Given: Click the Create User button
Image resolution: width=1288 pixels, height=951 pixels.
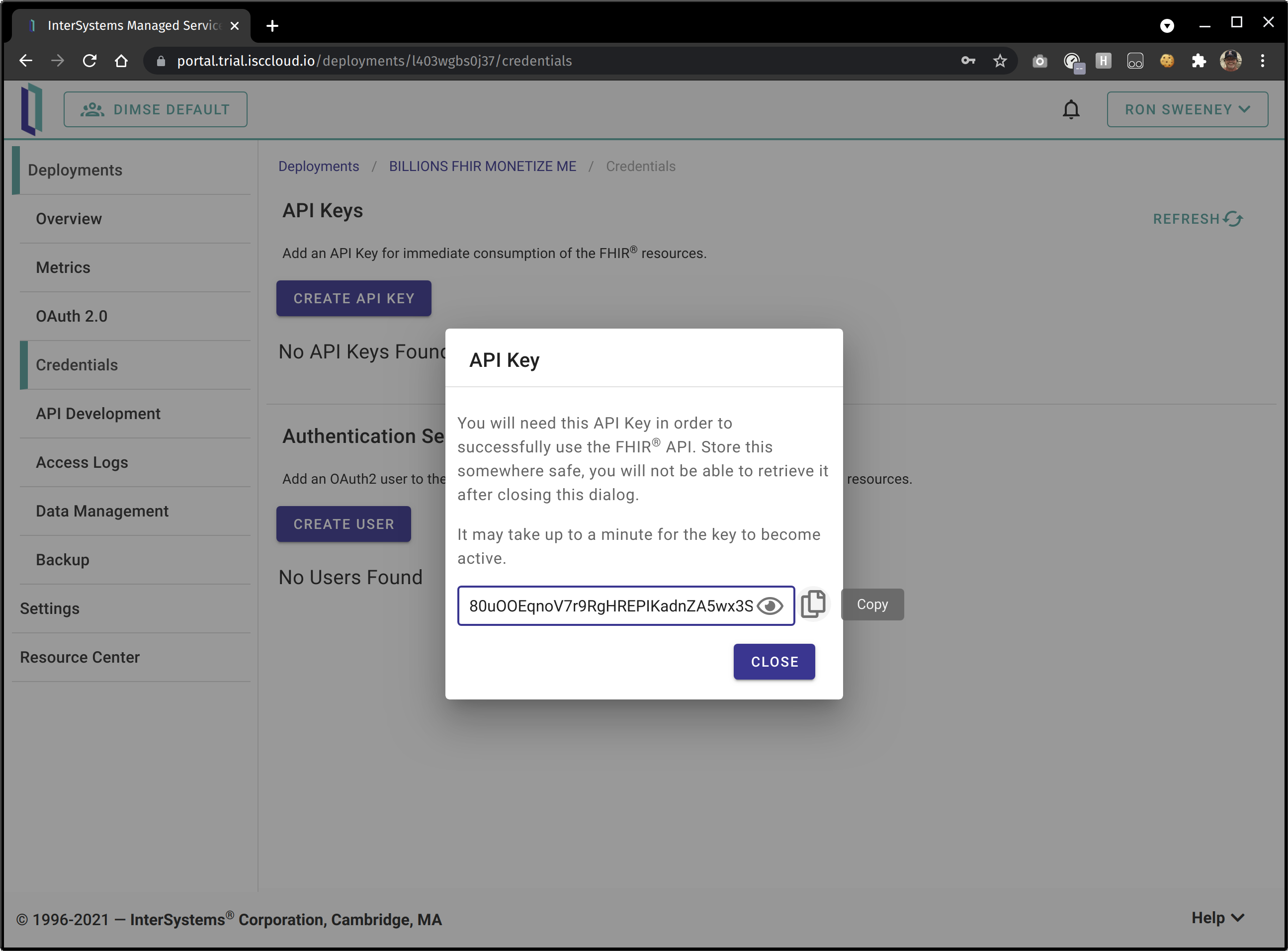Looking at the screenshot, I should coord(343,524).
